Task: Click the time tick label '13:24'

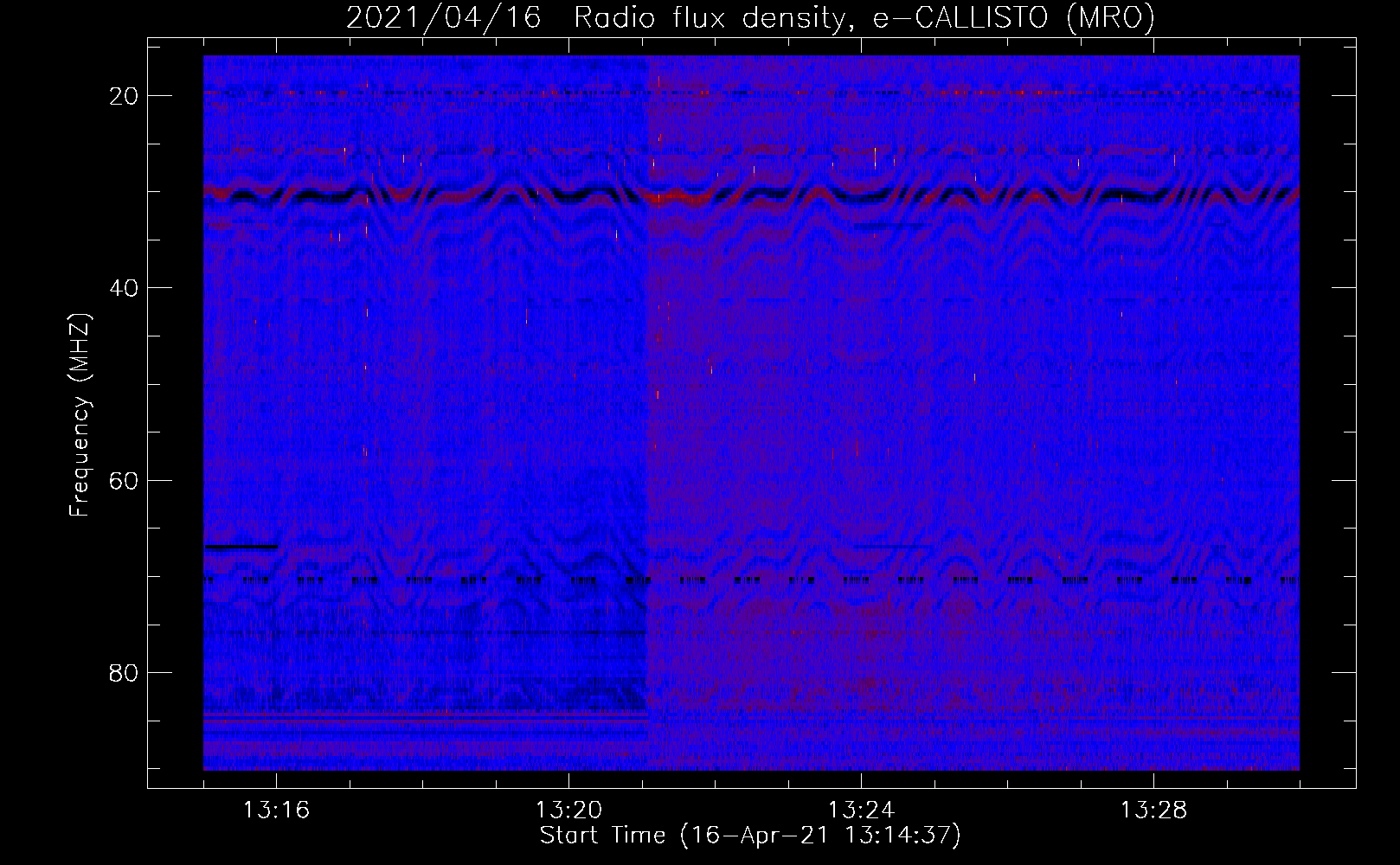Action: tap(861, 811)
